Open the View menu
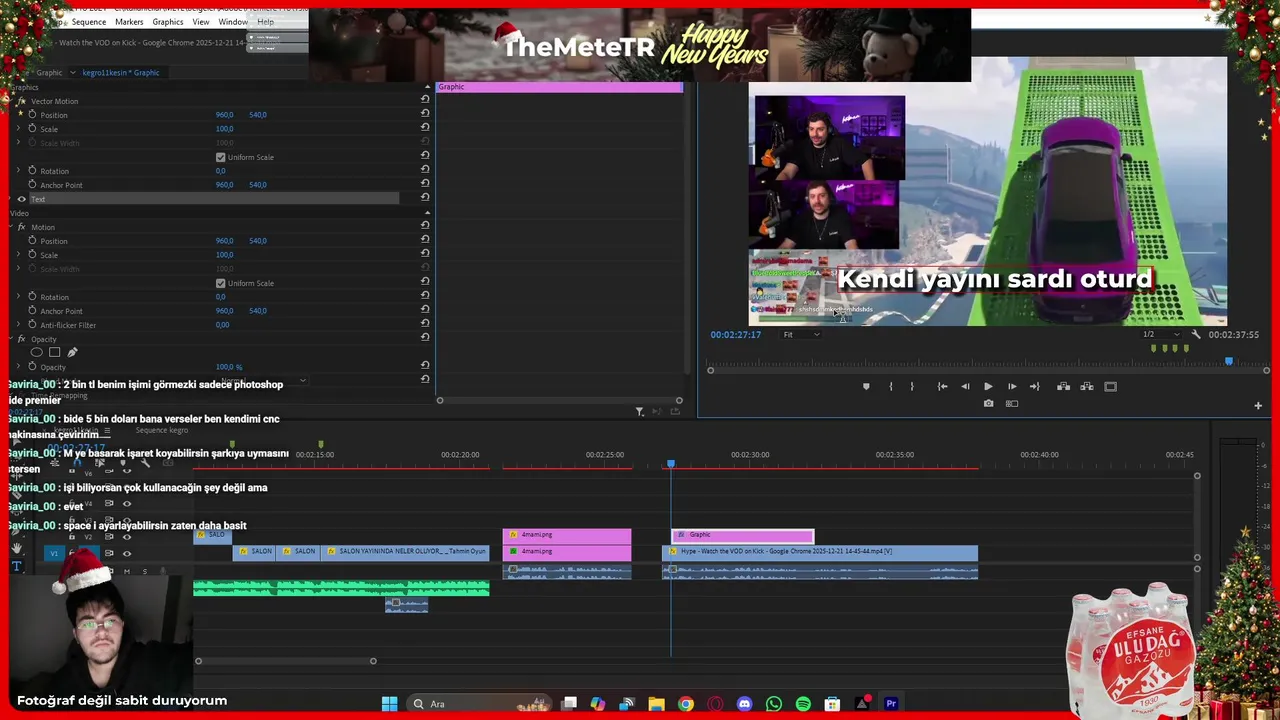 coord(201,22)
